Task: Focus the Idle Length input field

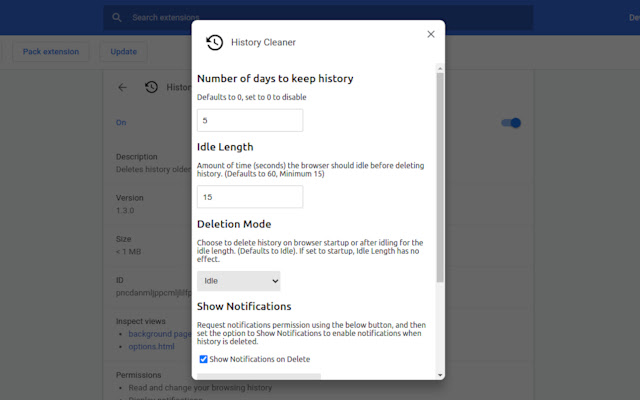Action: click(250, 197)
